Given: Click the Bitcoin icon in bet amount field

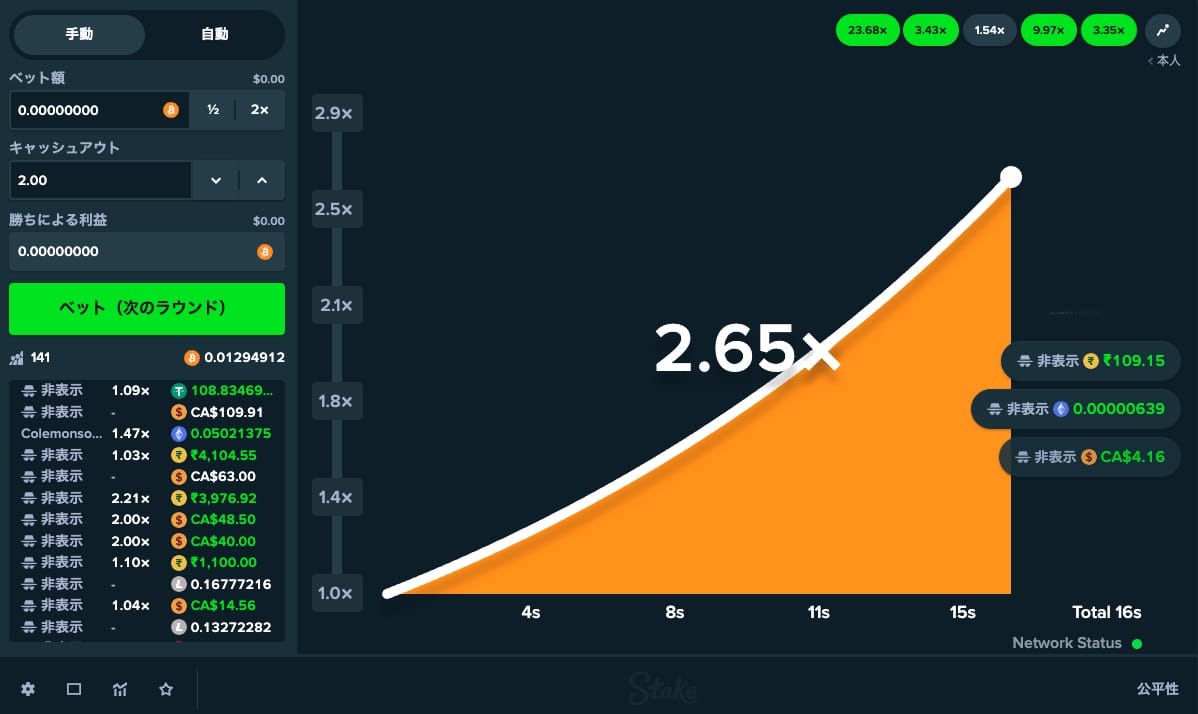Looking at the screenshot, I should coord(171,110).
